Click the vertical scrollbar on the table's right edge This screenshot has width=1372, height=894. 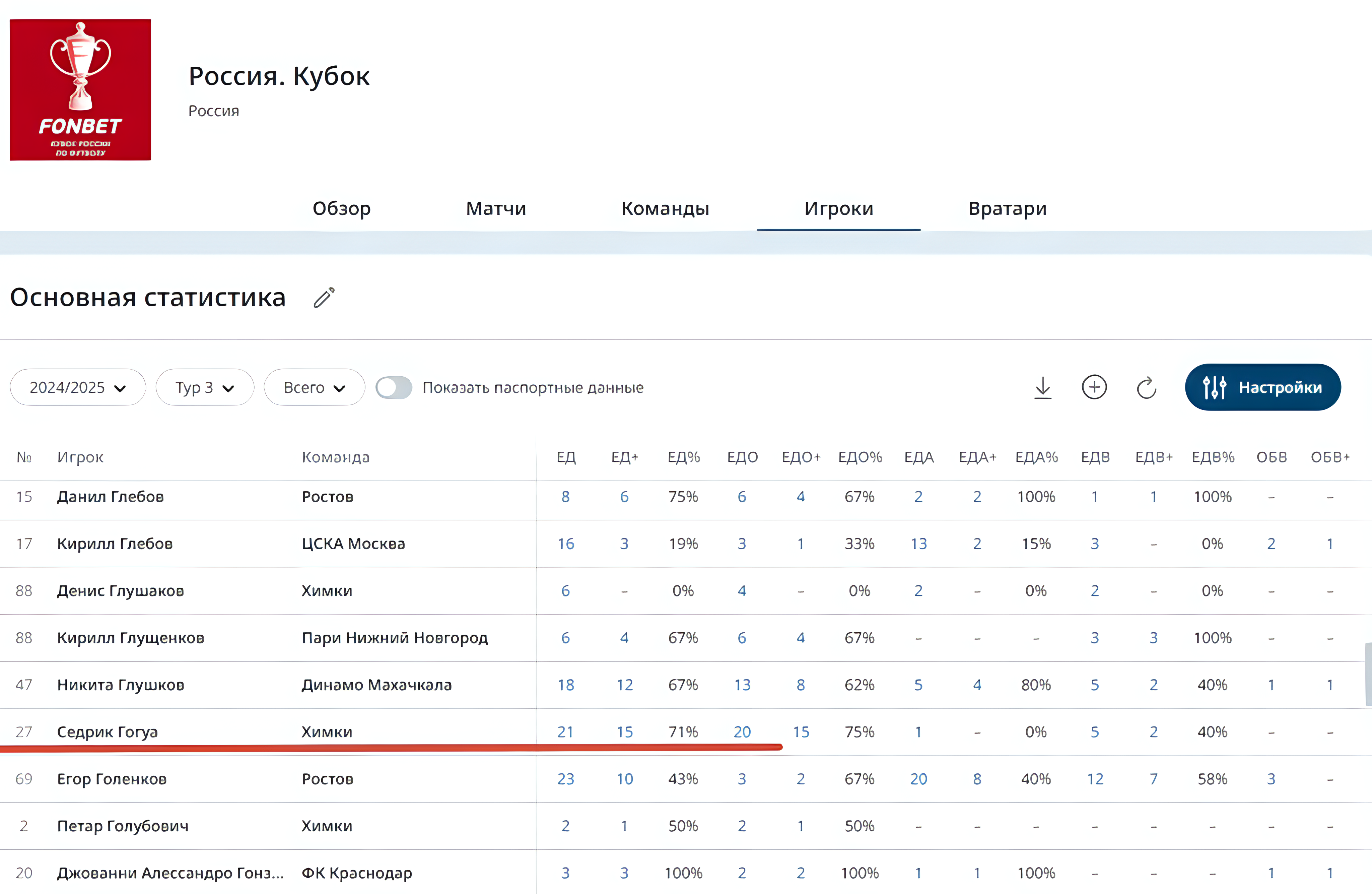(x=1368, y=674)
